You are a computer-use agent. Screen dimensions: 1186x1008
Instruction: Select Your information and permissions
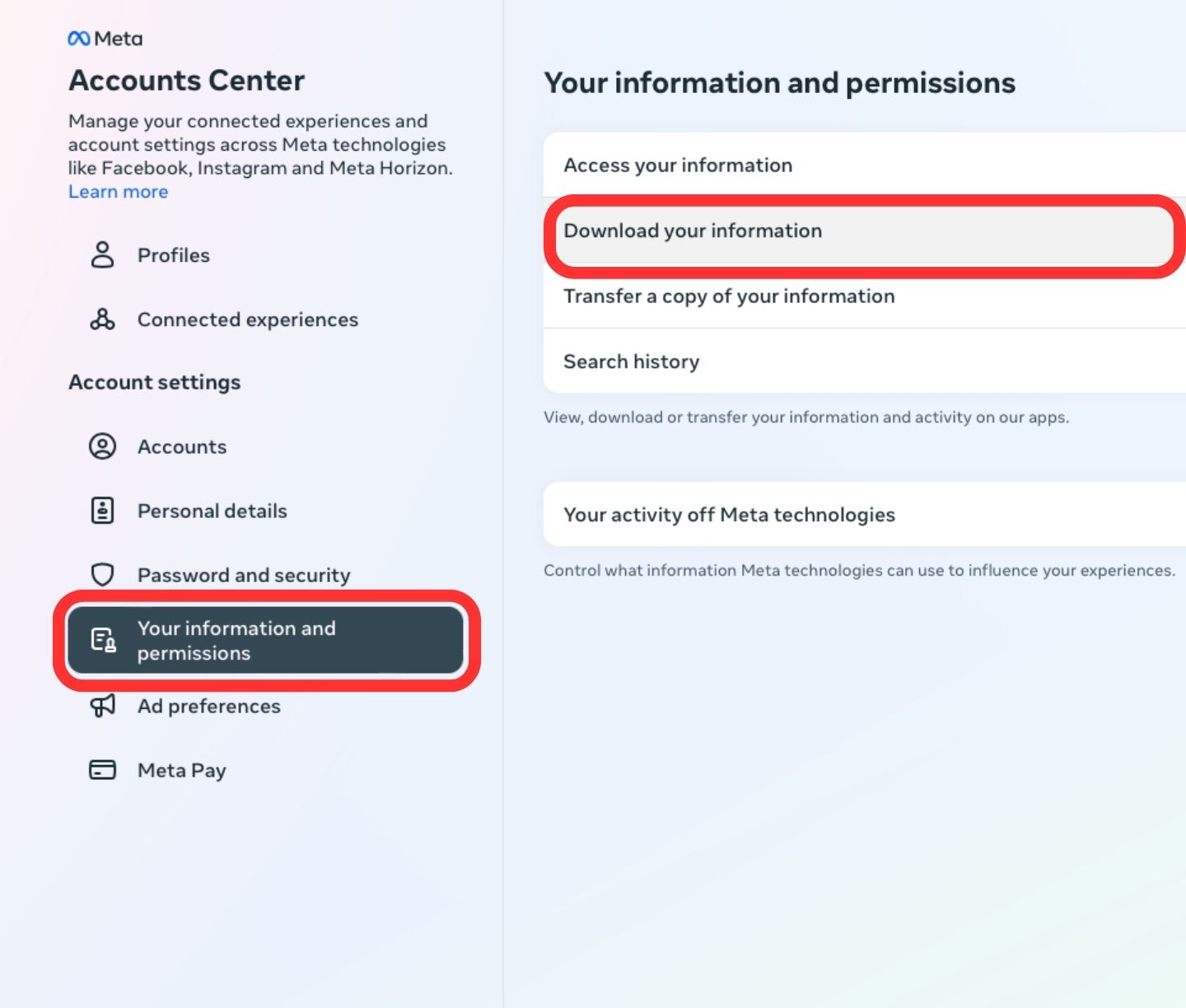[x=265, y=641]
